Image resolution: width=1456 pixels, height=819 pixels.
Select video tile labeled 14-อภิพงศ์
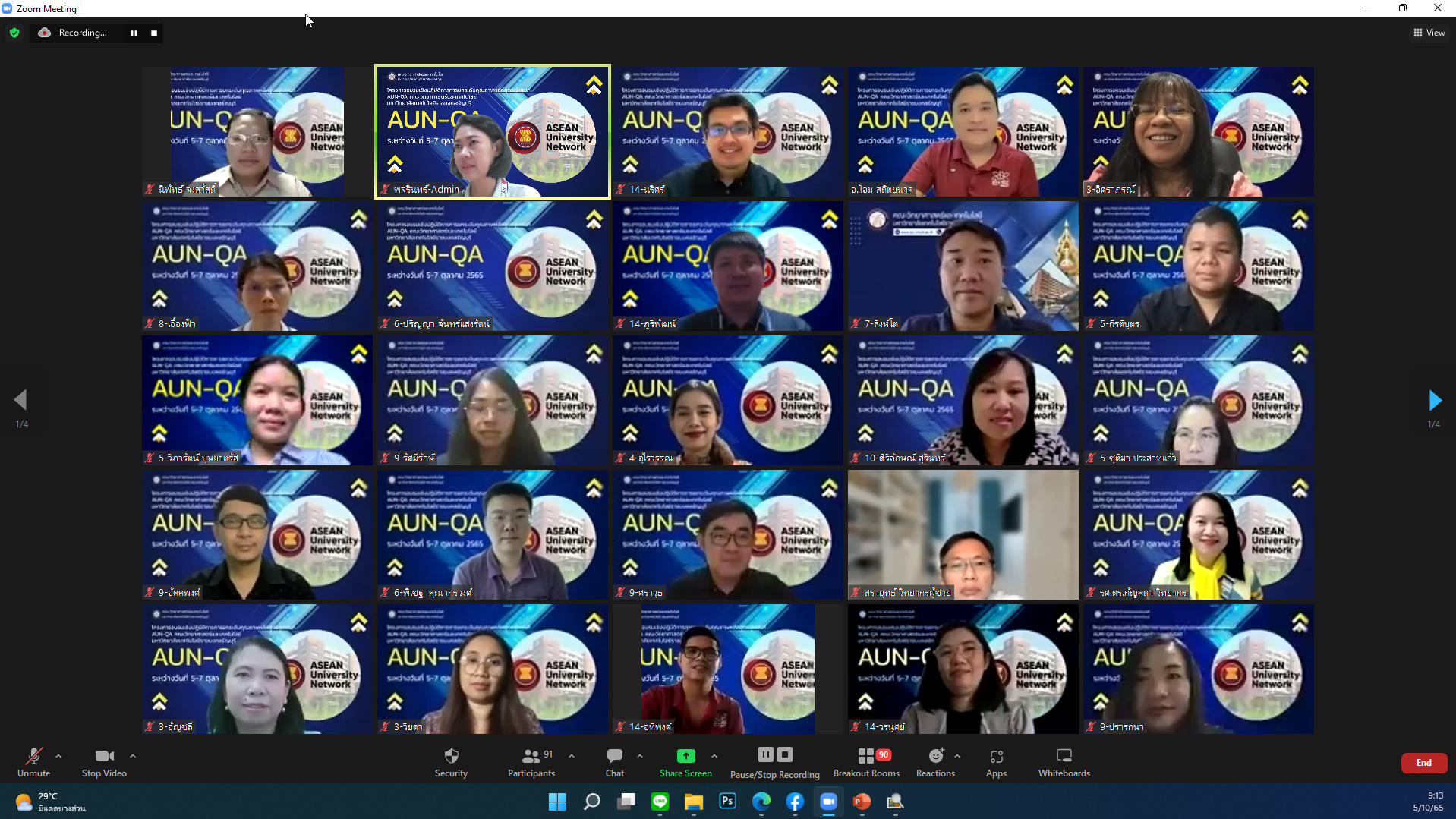tap(728, 669)
